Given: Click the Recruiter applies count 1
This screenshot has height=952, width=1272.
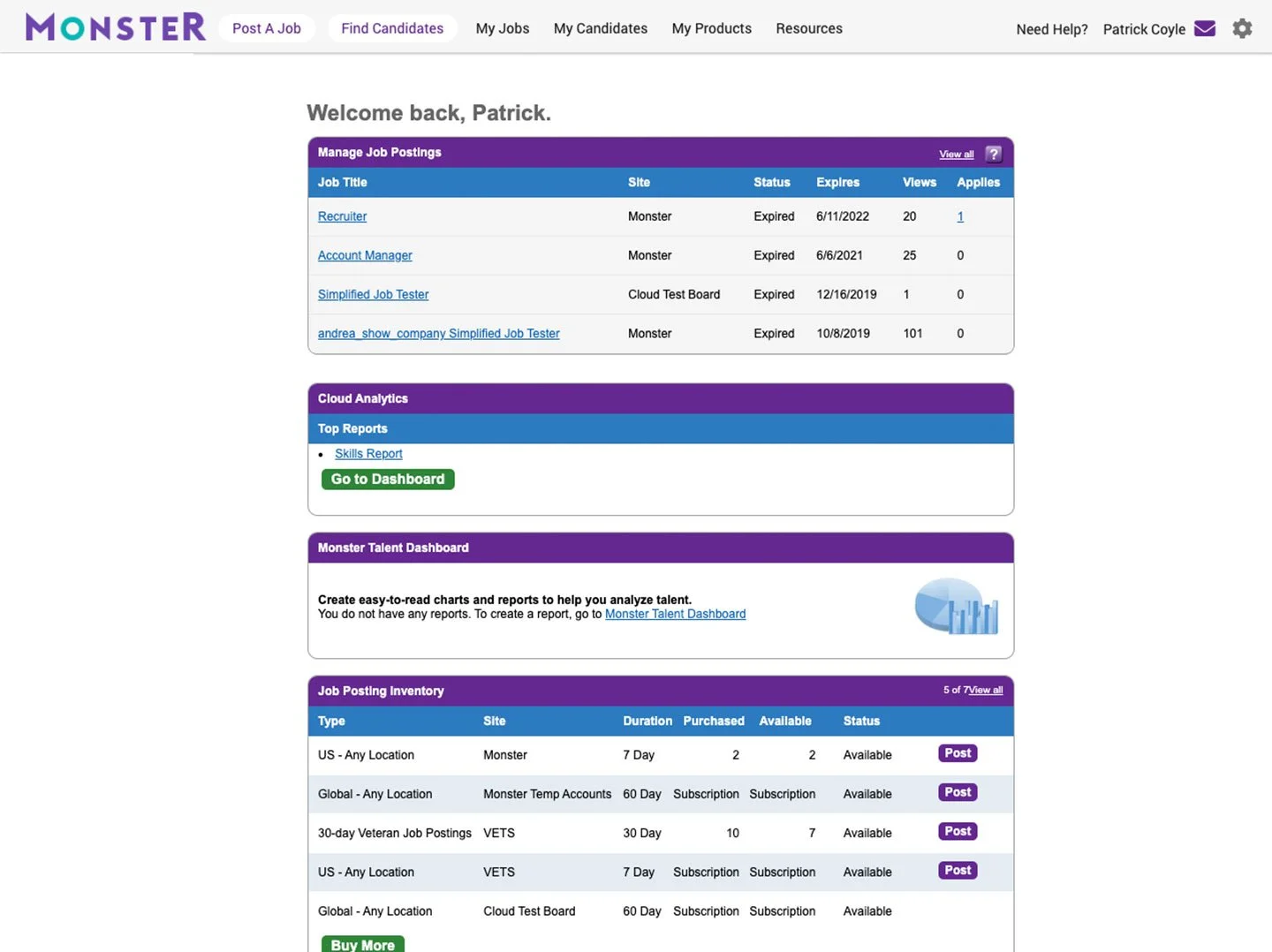Looking at the screenshot, I should [x=960, y=216].
